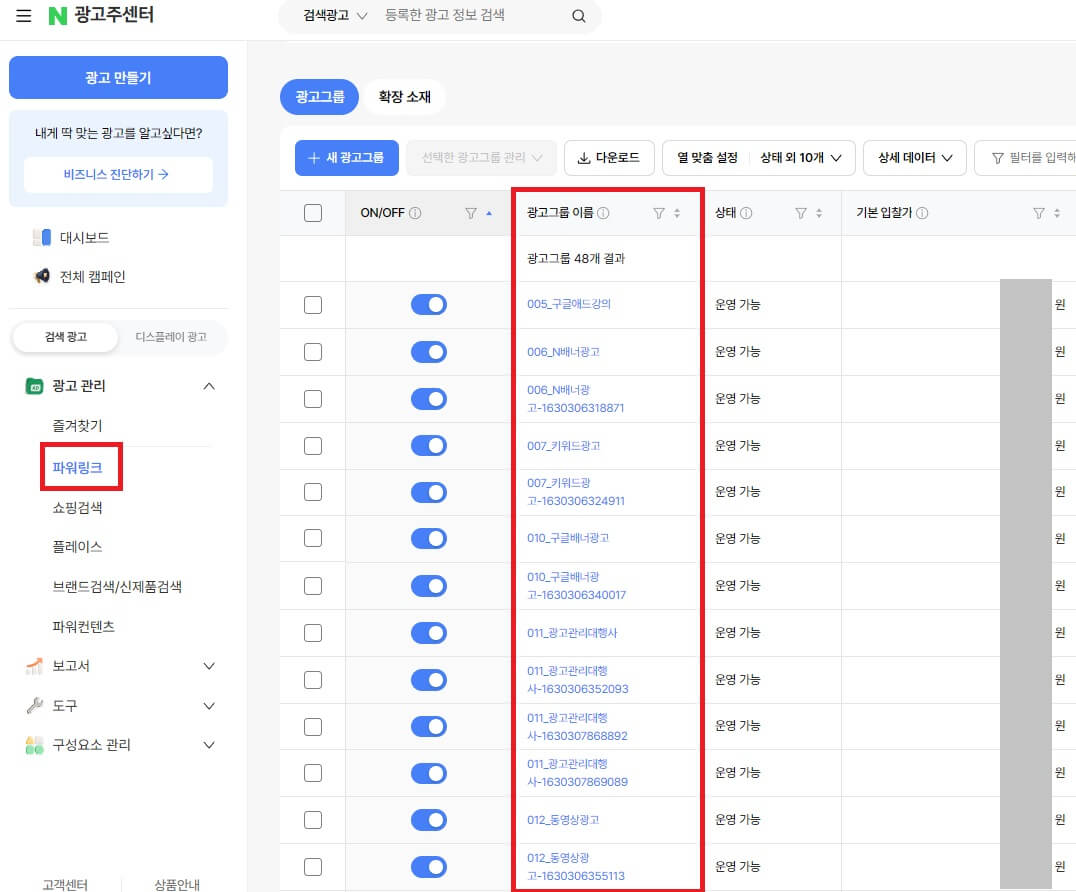The height and width of the screenshot is (892, 1076).
Task: Open 플레이스 in sidebar
Action: pyautogui.click(x=78, y=547)
